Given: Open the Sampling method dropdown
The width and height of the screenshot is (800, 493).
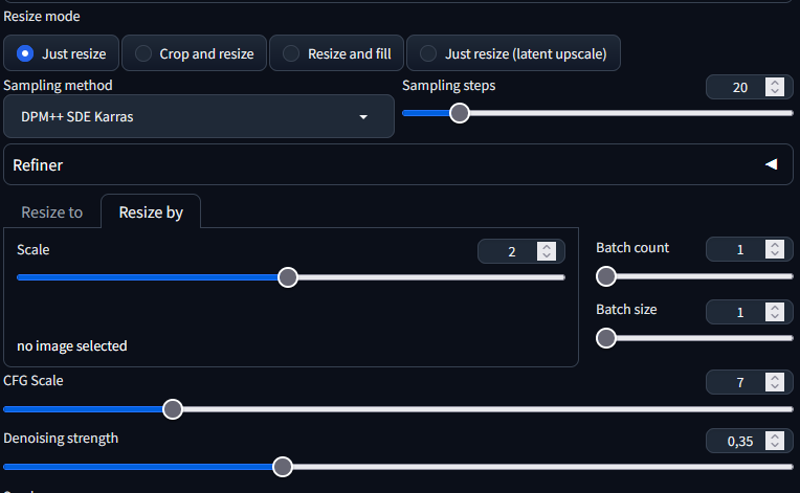Looking at the screenshot, I should (199, 116).
